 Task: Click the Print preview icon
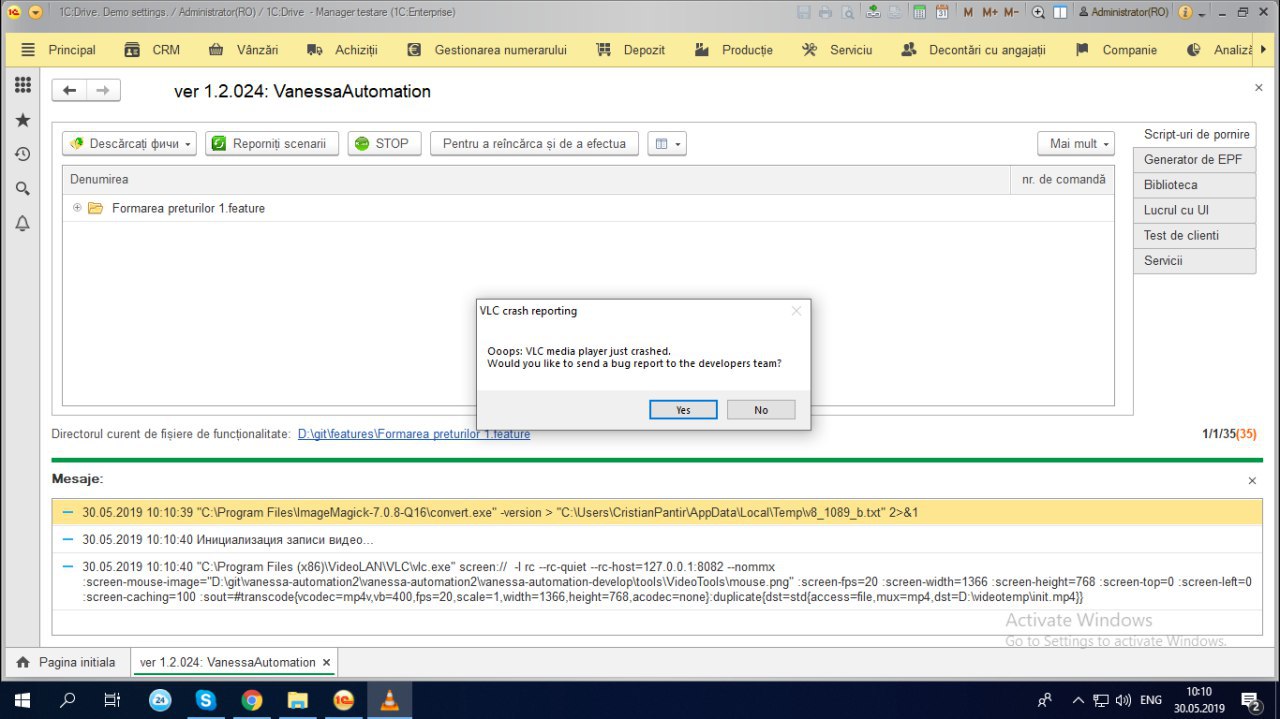tap(847, 12)
